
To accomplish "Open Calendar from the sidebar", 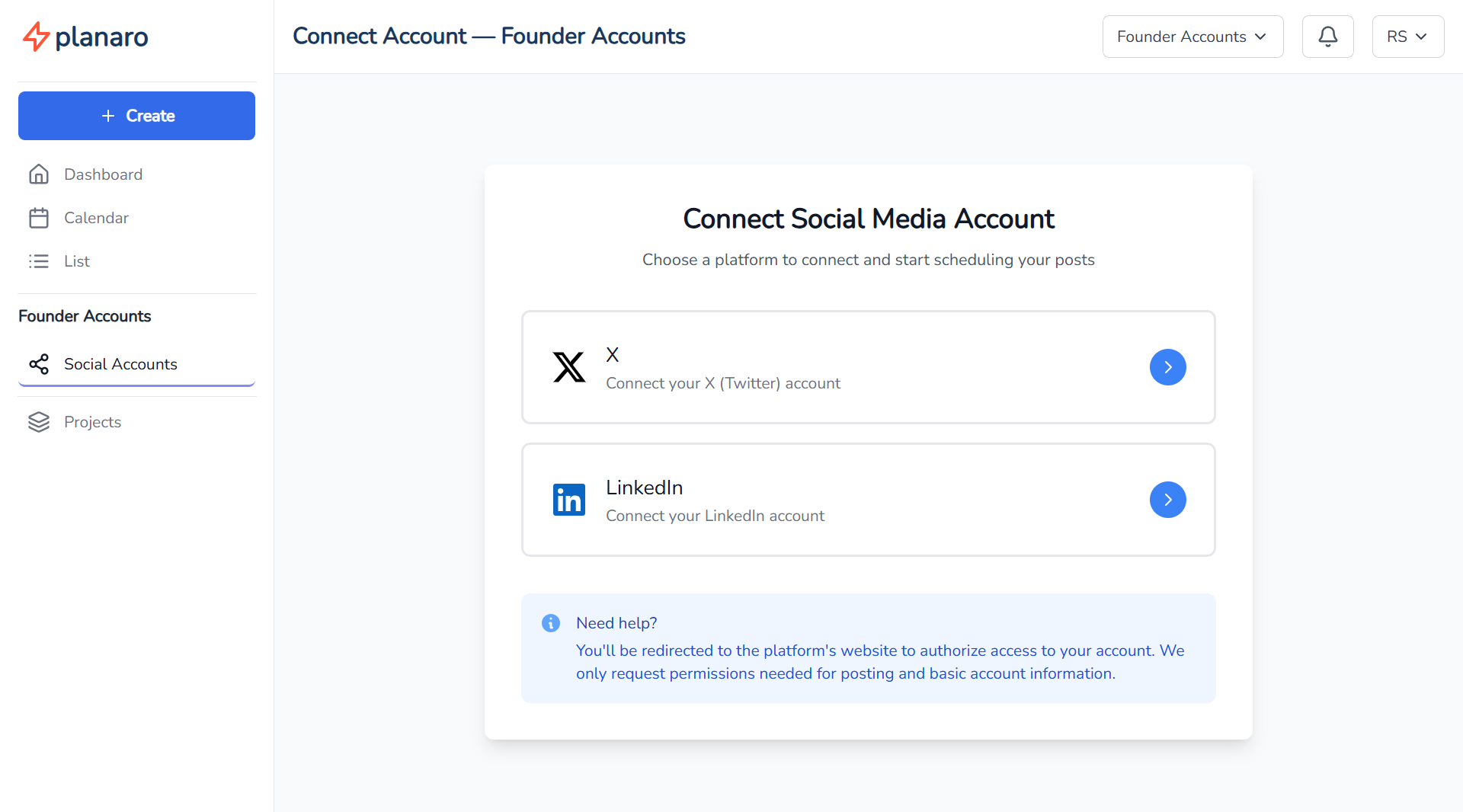I will [x=95, y=218].
